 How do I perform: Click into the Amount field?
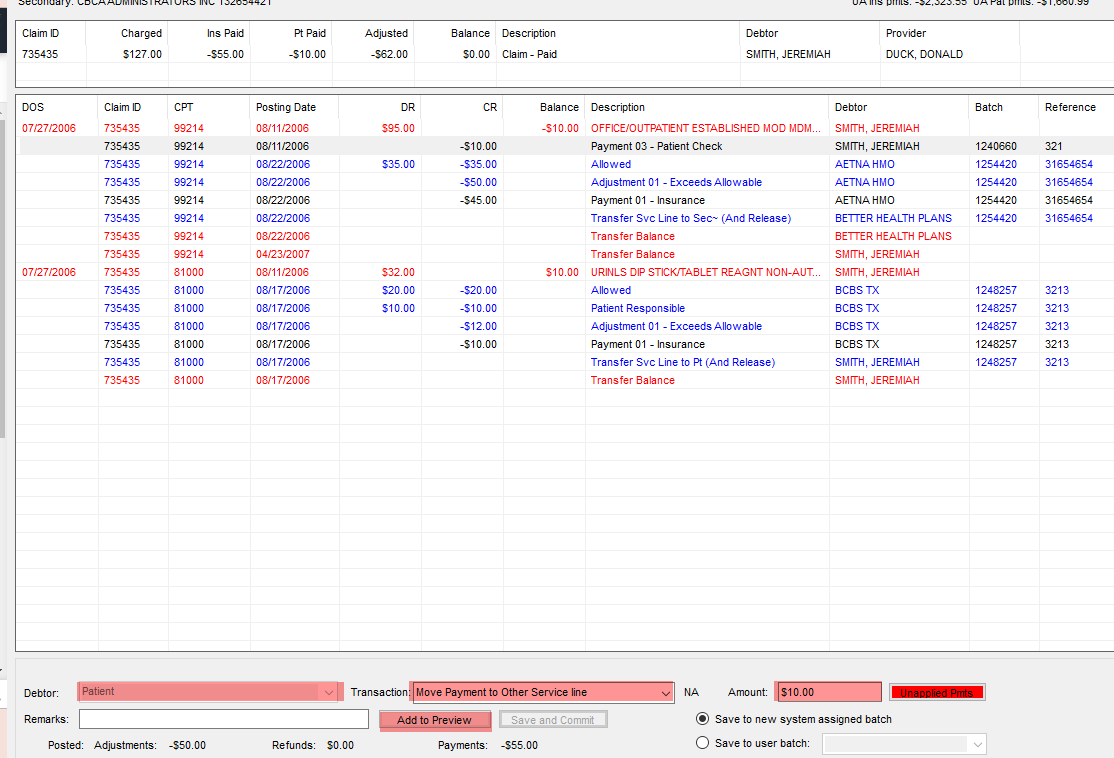(x=828, y=692)
